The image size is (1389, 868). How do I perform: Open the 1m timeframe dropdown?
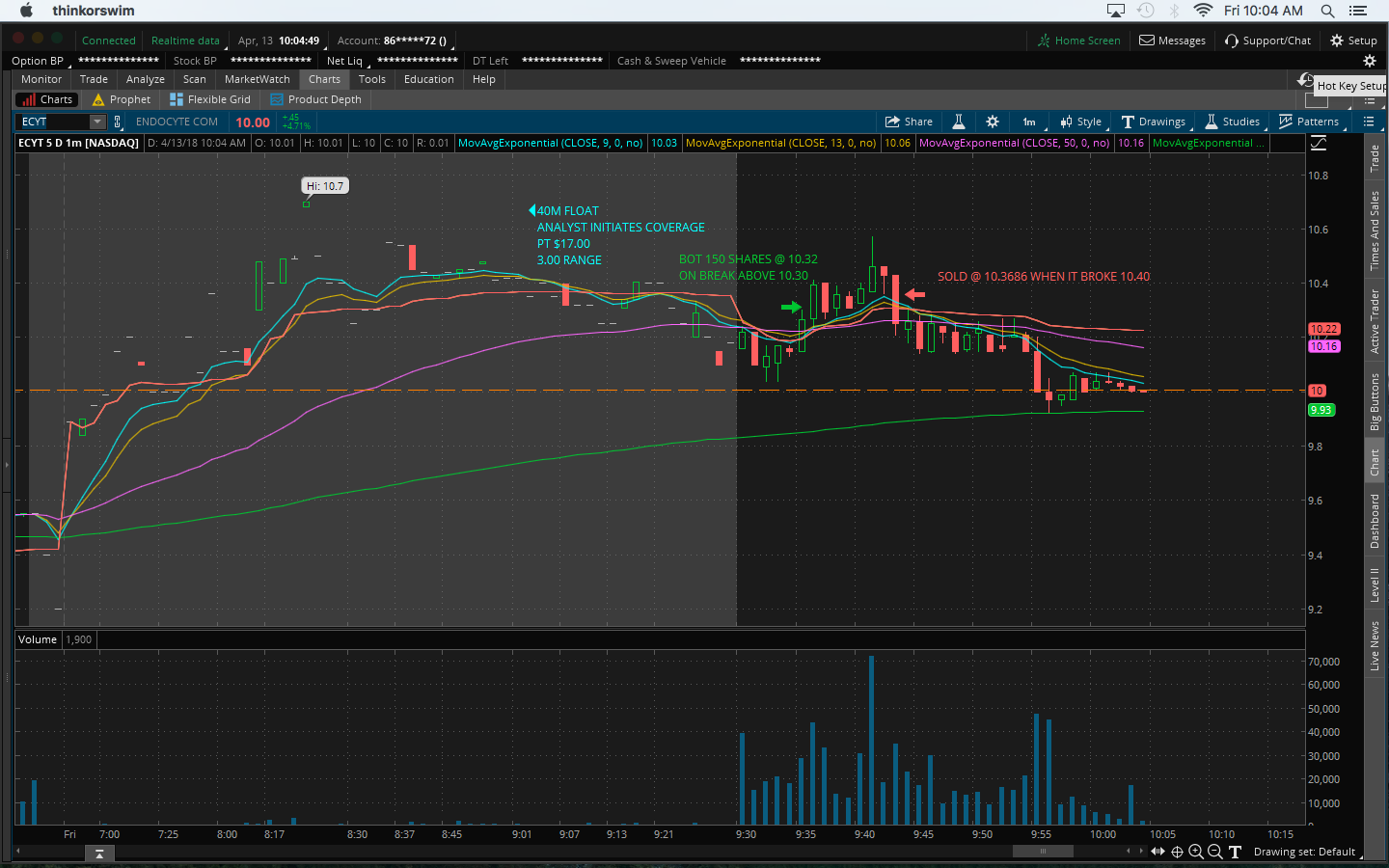pos(1029,122)
